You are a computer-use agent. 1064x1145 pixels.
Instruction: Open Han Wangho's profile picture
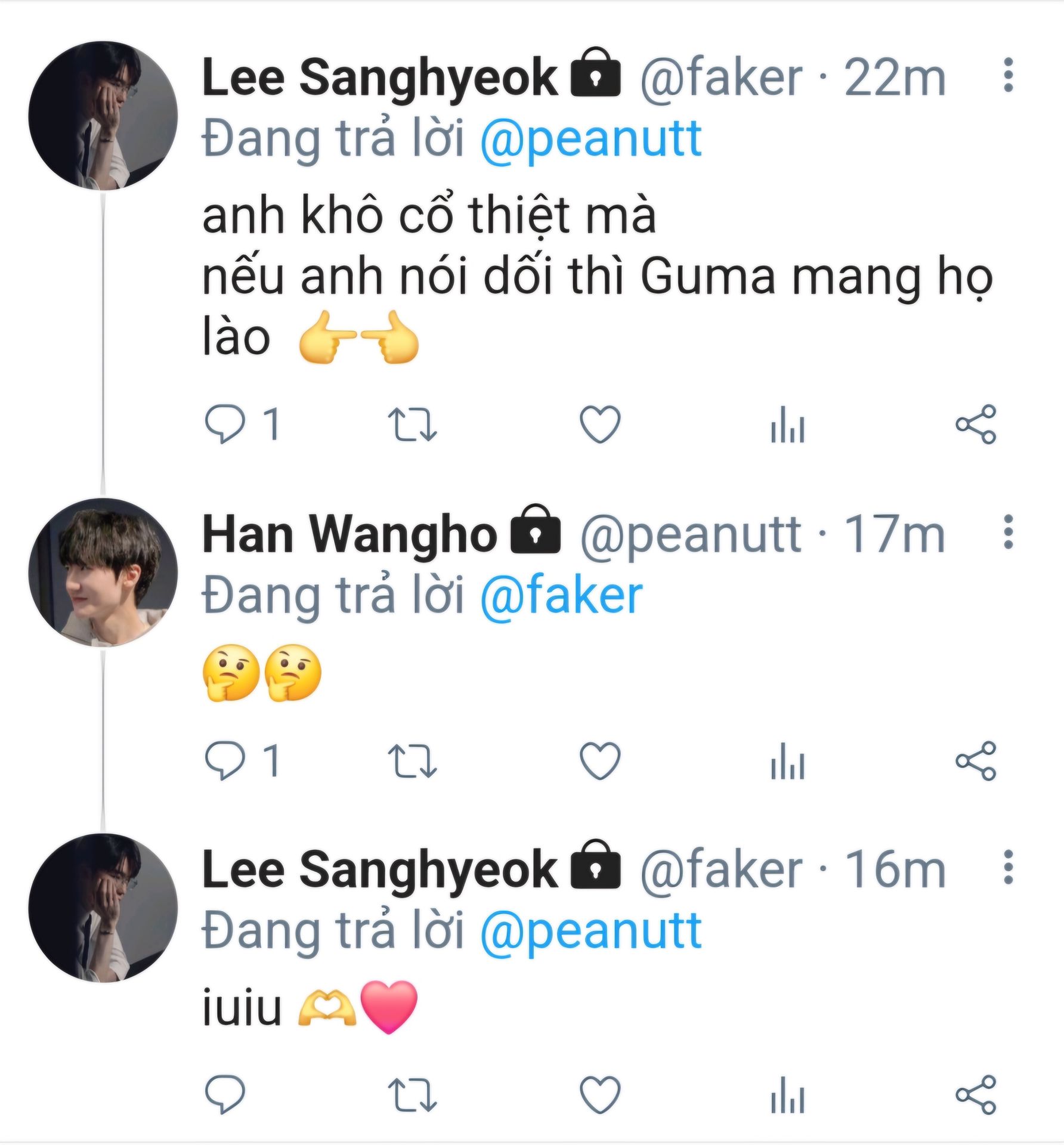click(x=103, y=572)
